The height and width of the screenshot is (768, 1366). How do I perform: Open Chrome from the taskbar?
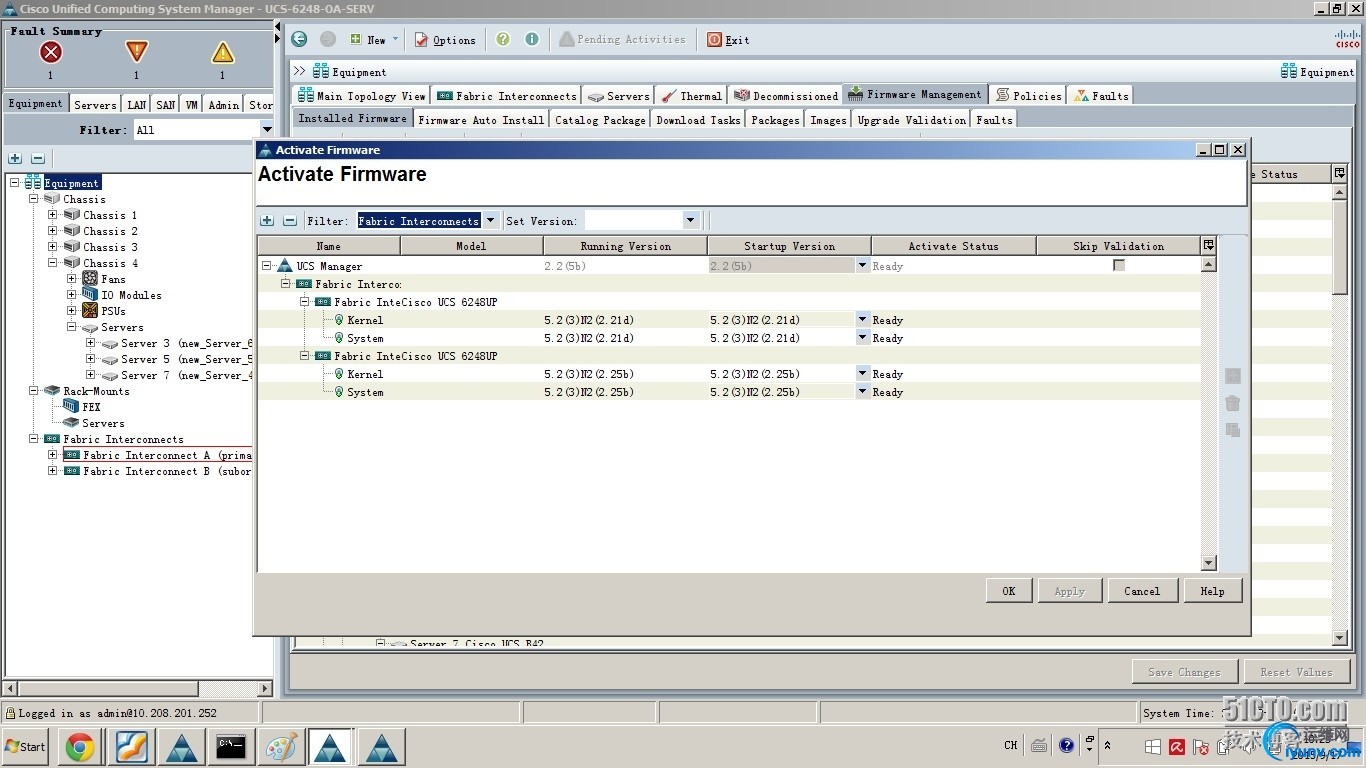tap(80, 746)
